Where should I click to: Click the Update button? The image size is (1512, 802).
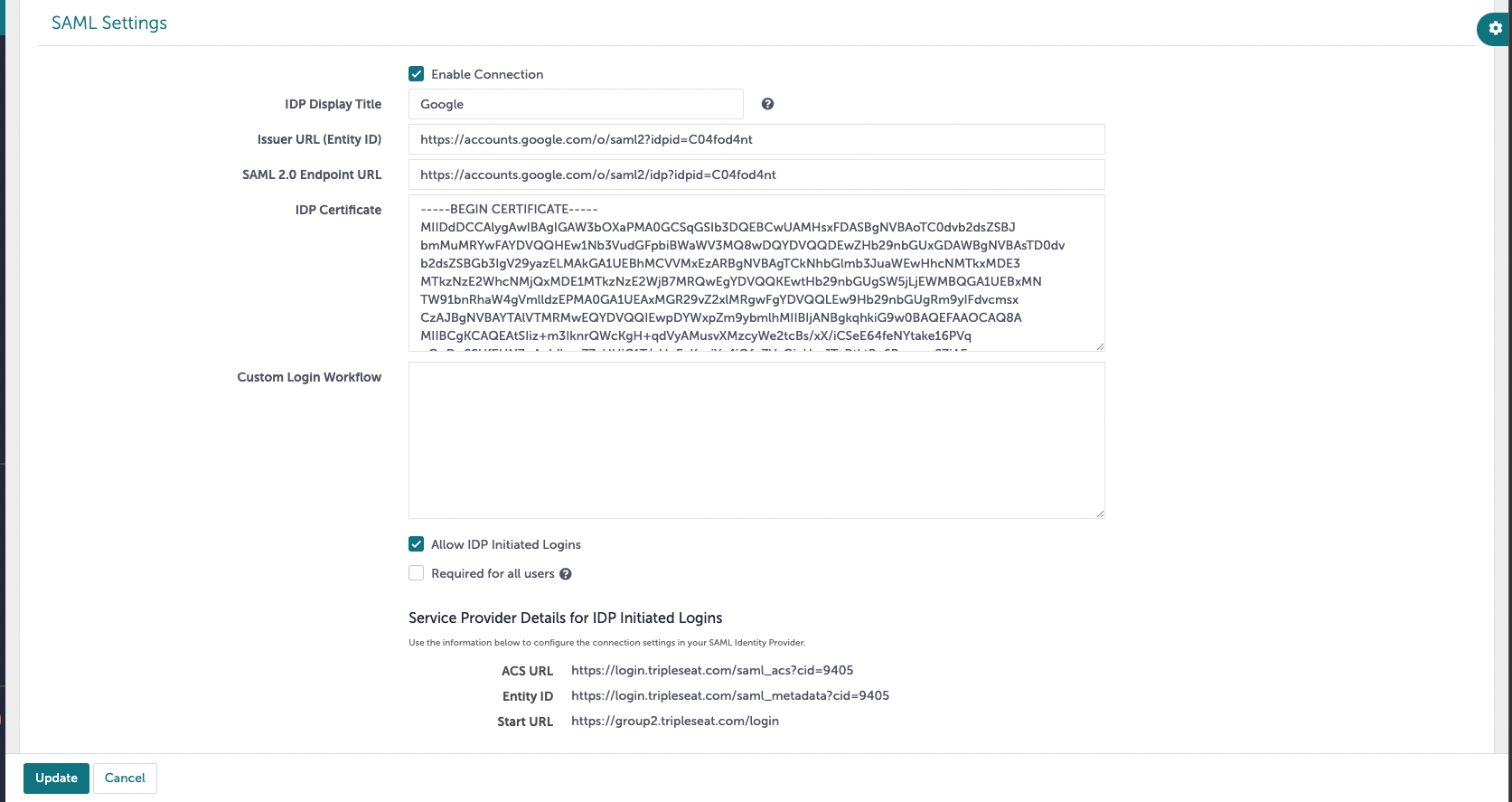(56, 778)
